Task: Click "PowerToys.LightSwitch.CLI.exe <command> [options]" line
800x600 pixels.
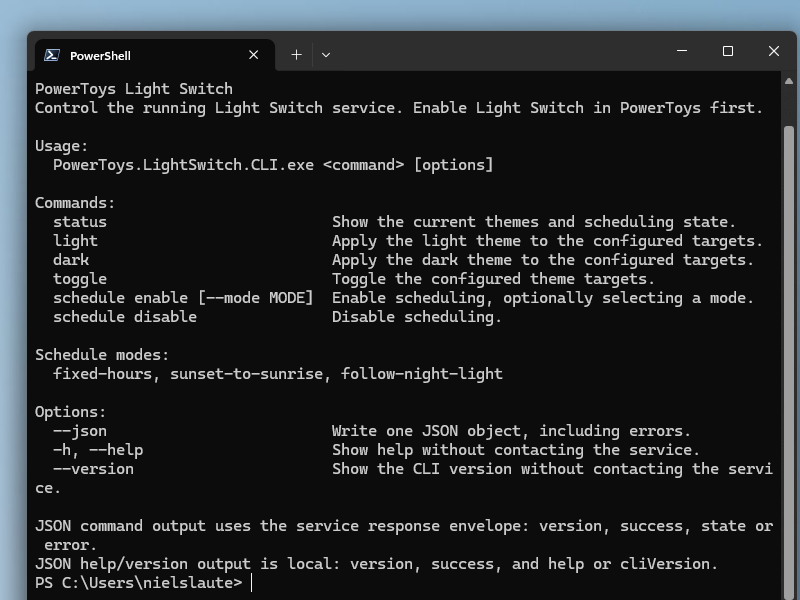Action: (x=273, y=165)
